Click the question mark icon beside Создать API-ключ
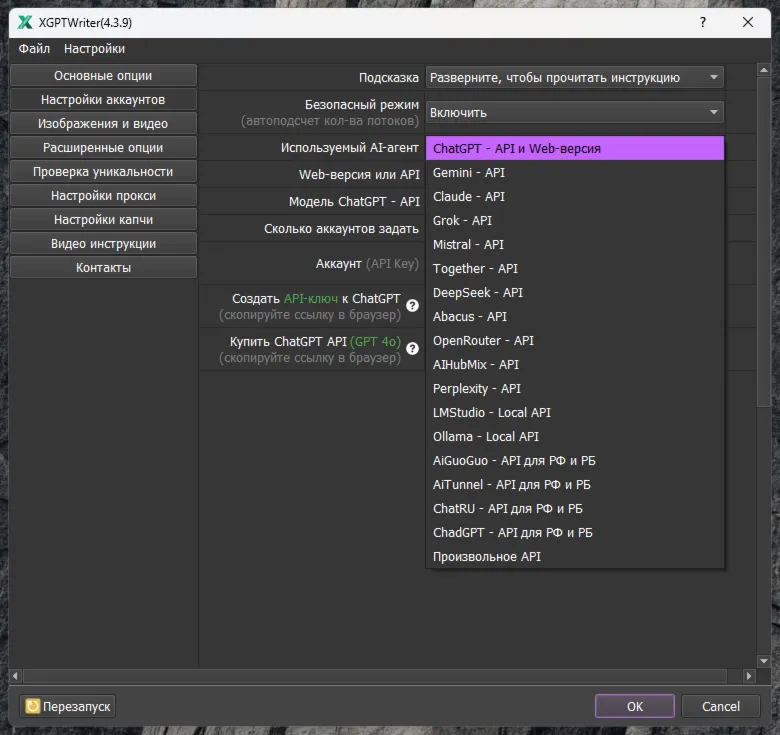Viewport: 780px width, 735px height. point(412,306)
